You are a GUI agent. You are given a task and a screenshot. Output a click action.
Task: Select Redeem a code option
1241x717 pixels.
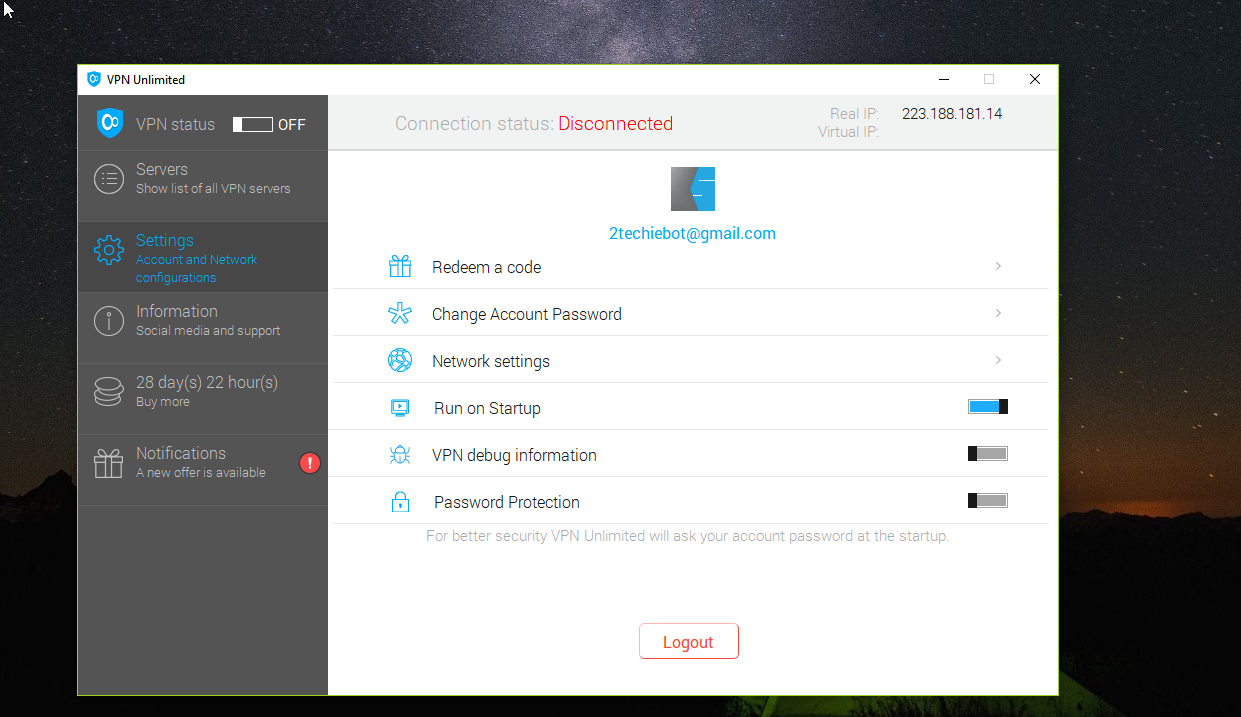click(691, 267)
